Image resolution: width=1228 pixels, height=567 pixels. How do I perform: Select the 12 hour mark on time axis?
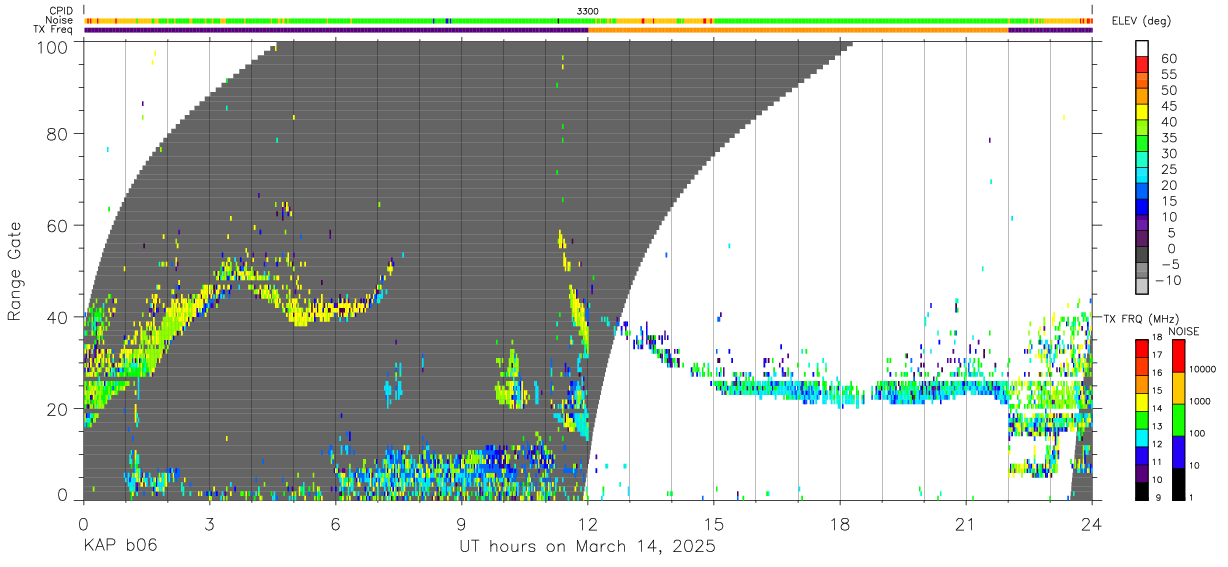click(588, 523)
